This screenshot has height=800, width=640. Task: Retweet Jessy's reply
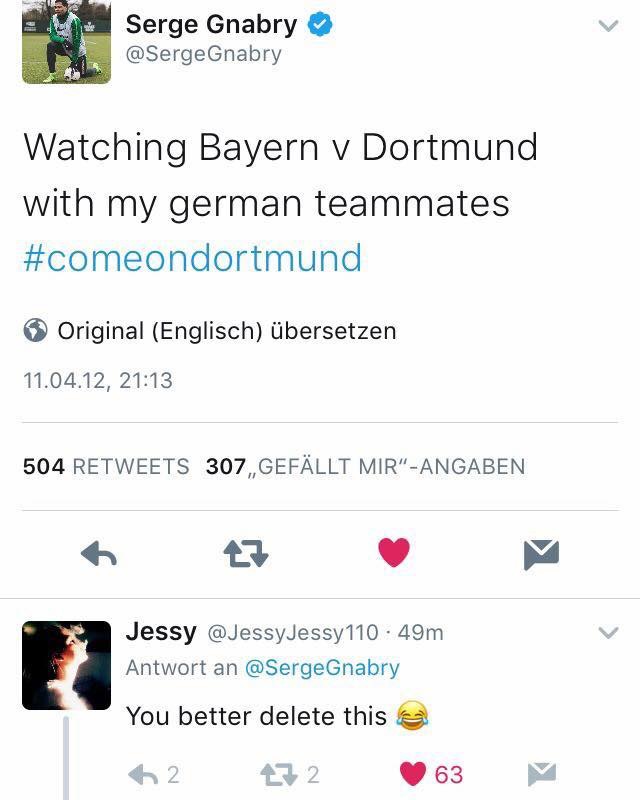(x=289, y=774)
